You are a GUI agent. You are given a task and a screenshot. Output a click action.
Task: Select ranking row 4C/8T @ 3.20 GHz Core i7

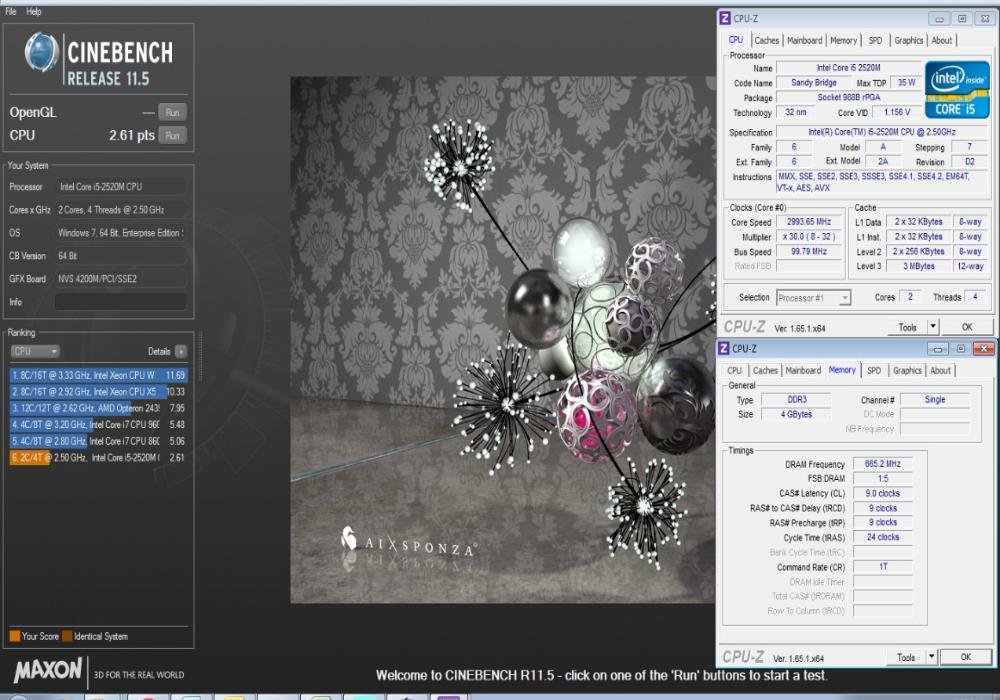pos(99,425)
